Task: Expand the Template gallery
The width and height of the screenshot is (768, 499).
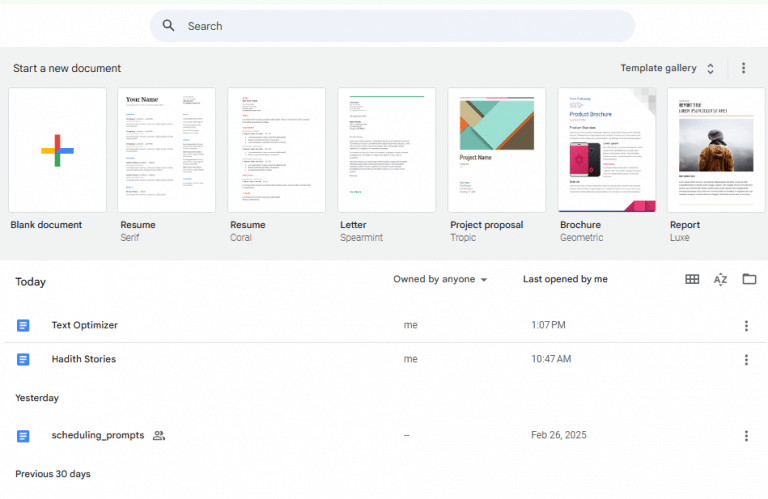Action: (668, 68)
